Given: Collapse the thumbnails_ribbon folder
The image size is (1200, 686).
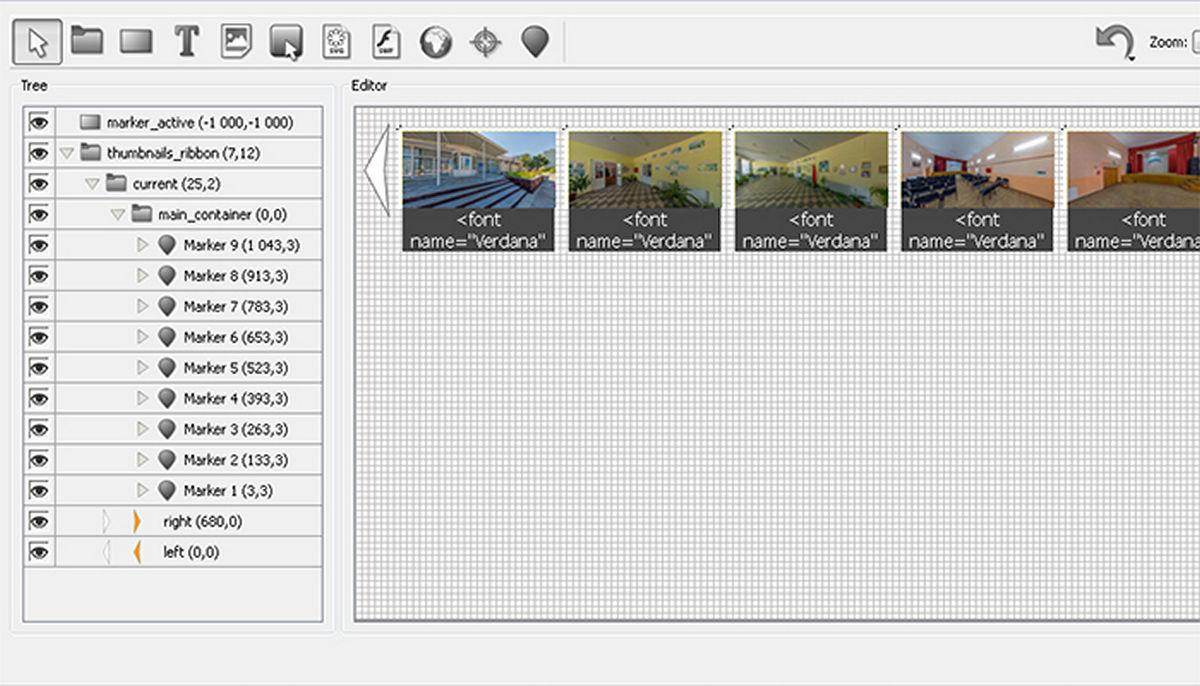Looking at the screenshot, I should point(67,153).
